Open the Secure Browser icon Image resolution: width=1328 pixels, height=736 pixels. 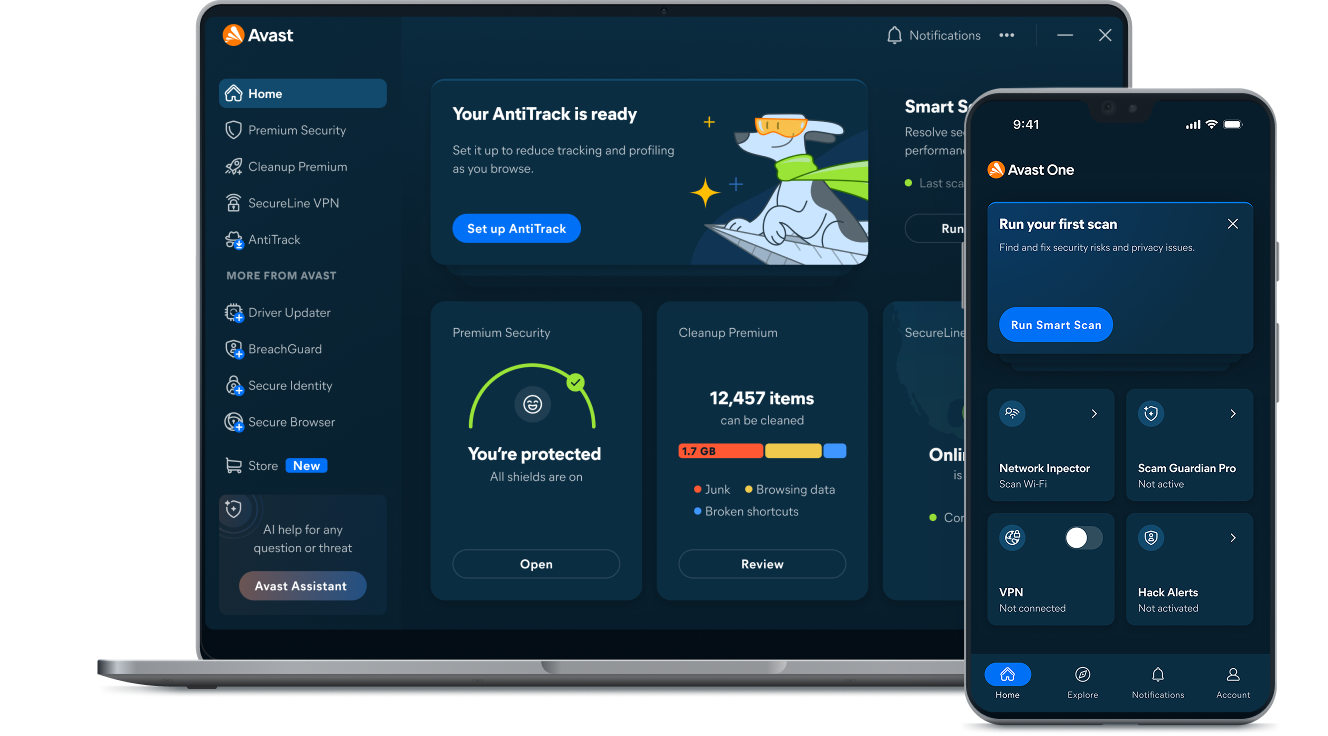pyautogui.click(x=233, y=421)
